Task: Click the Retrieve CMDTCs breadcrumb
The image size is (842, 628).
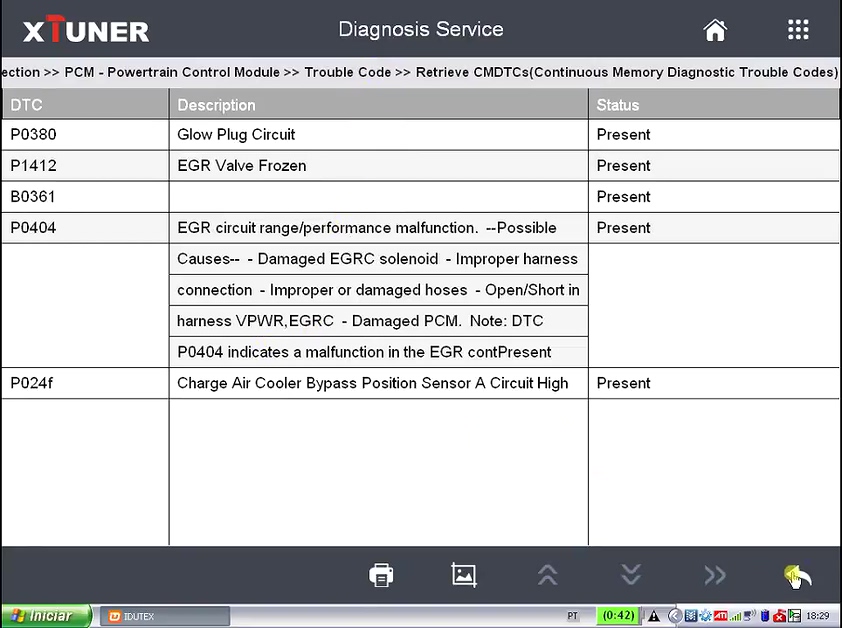Action: coord(627,72)
